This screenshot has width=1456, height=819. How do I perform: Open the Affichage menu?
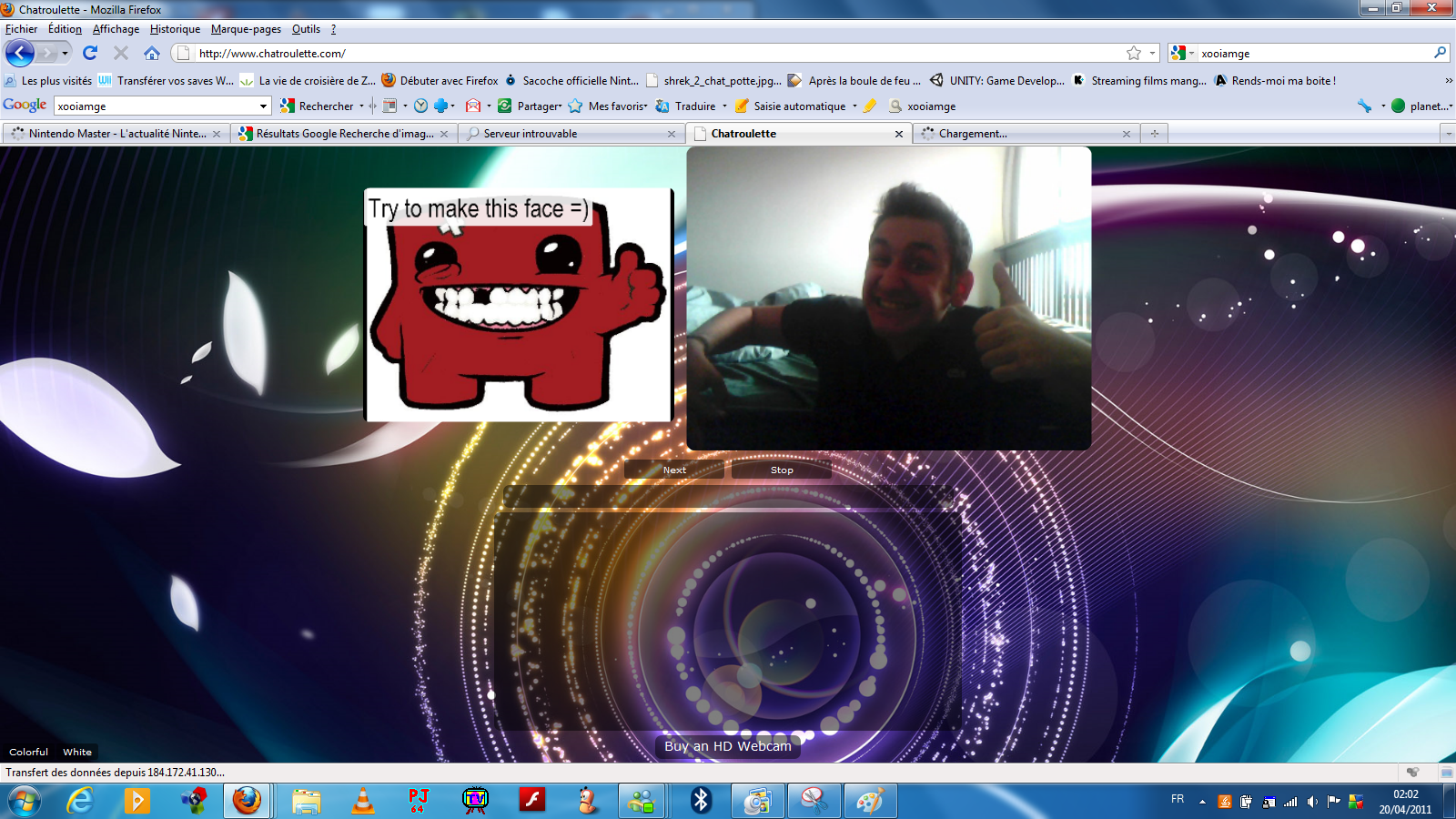click(x=116, y=29)
